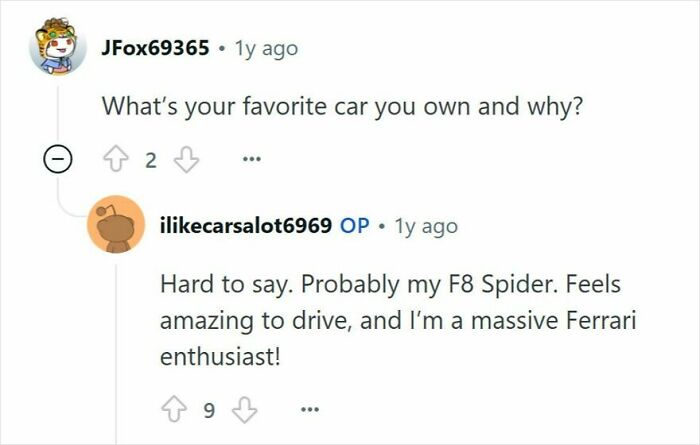Click ilikecarsalot6969's orange avatar

116,225
